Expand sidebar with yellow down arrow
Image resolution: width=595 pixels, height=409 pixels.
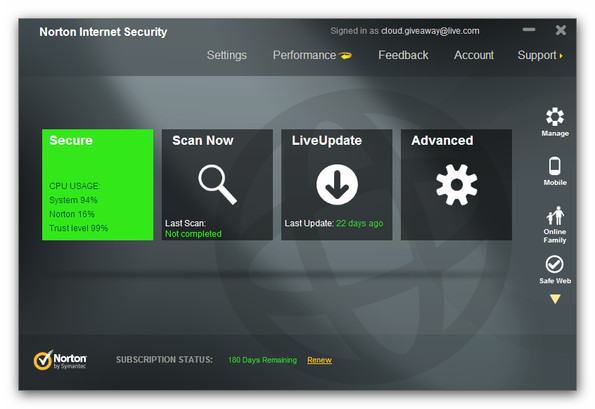[x=555, y=299]
